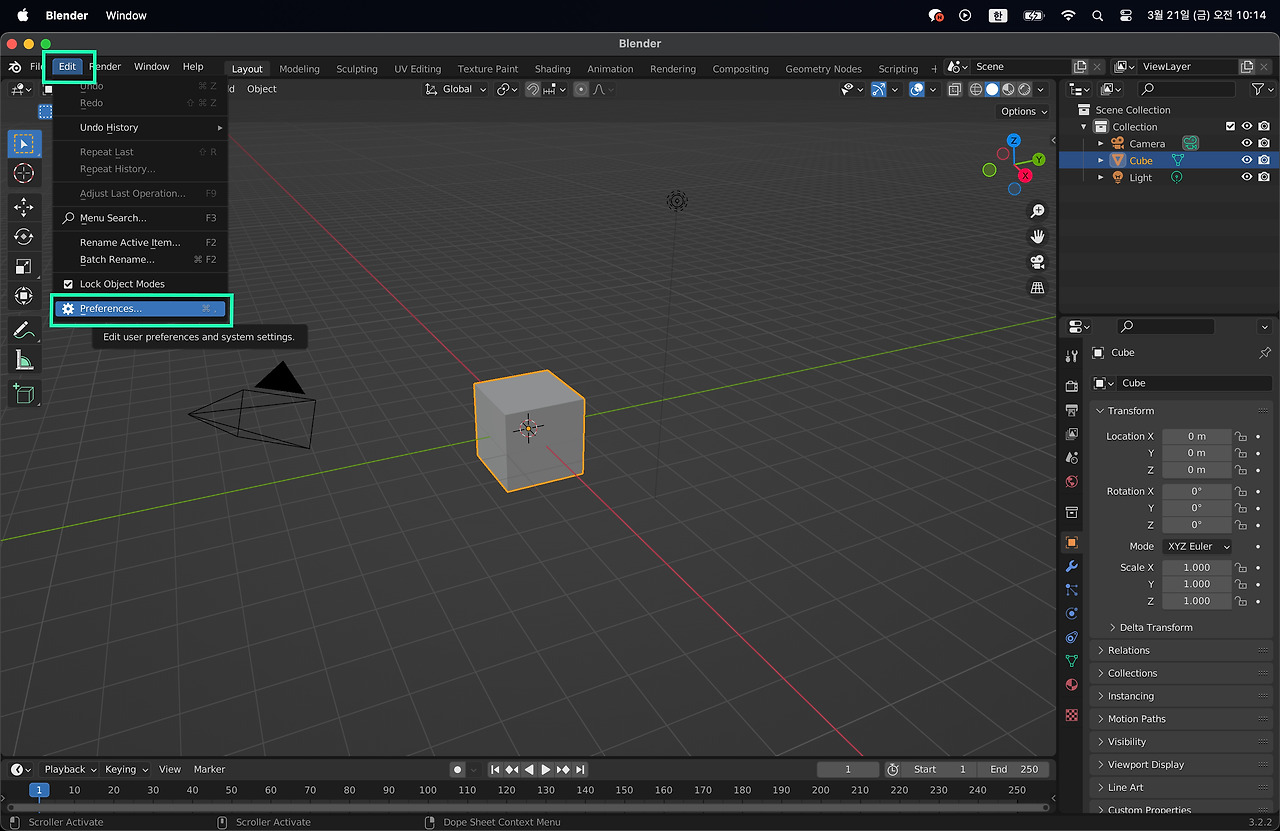
Task: Disable the Cube in renders
Action: 1264,161
